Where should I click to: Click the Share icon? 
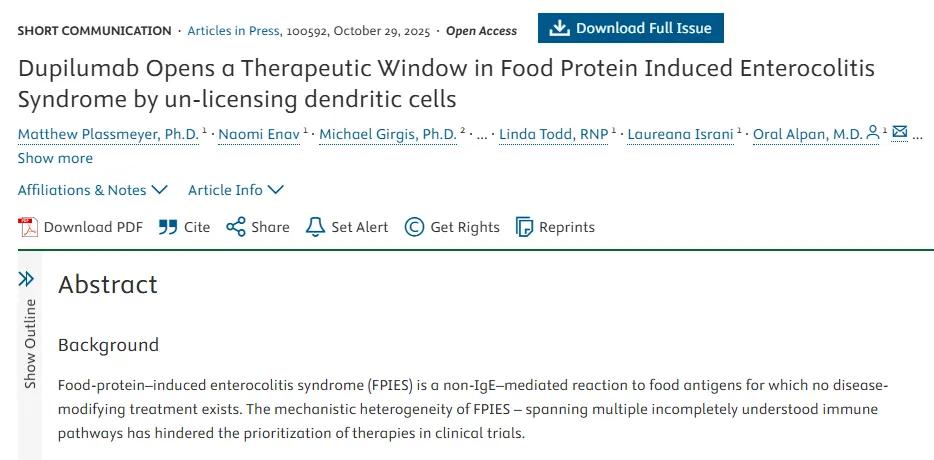click(x=236, y=227)
